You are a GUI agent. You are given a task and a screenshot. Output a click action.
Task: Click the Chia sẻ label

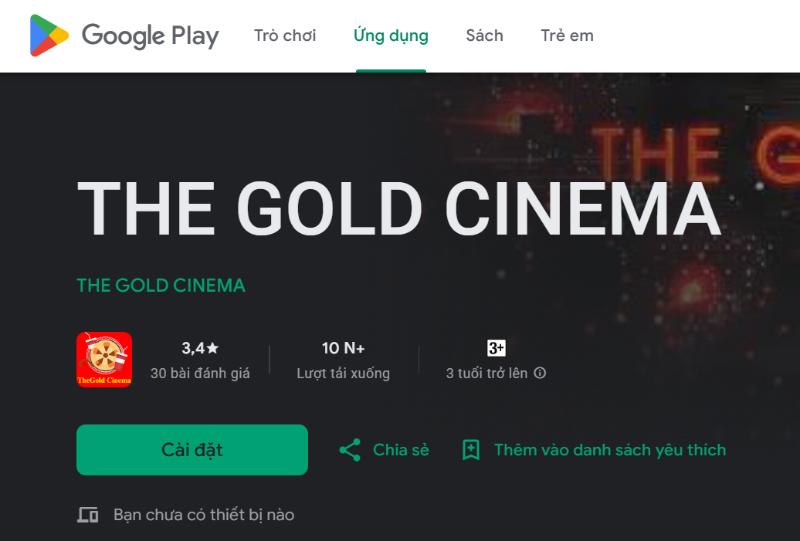pyautogui.click(x=401, y=450)
